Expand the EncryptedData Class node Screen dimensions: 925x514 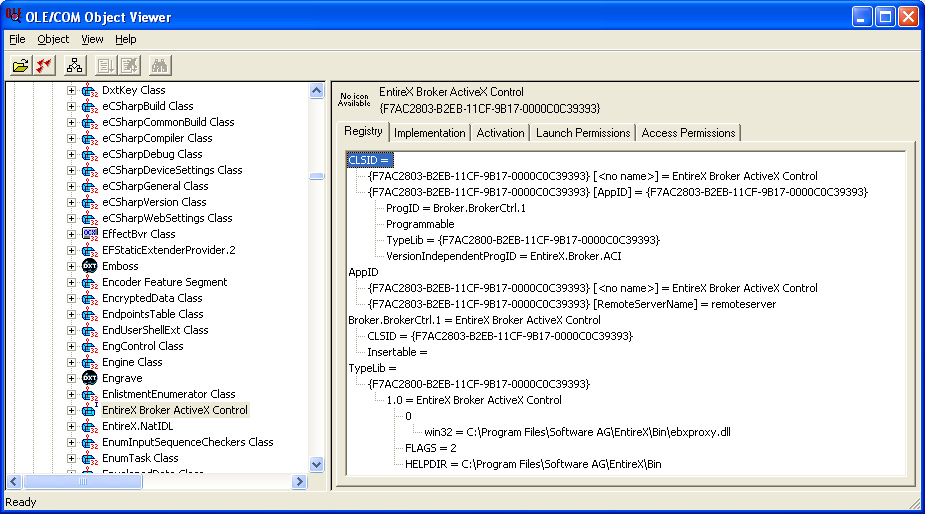coord(71,298)
